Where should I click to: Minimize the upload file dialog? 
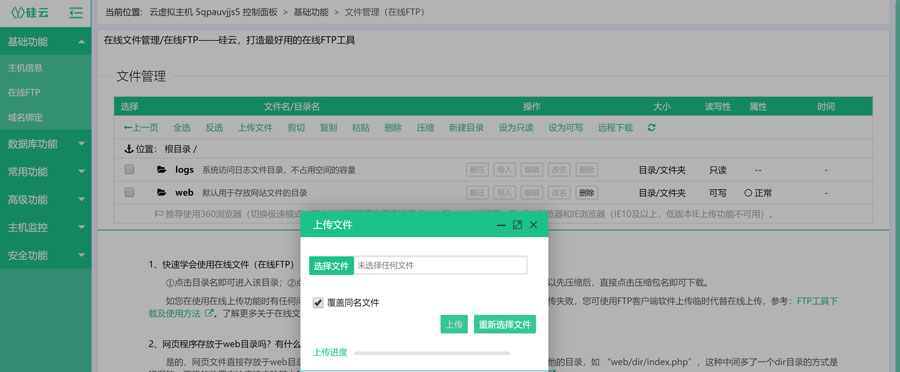[501, 226]
